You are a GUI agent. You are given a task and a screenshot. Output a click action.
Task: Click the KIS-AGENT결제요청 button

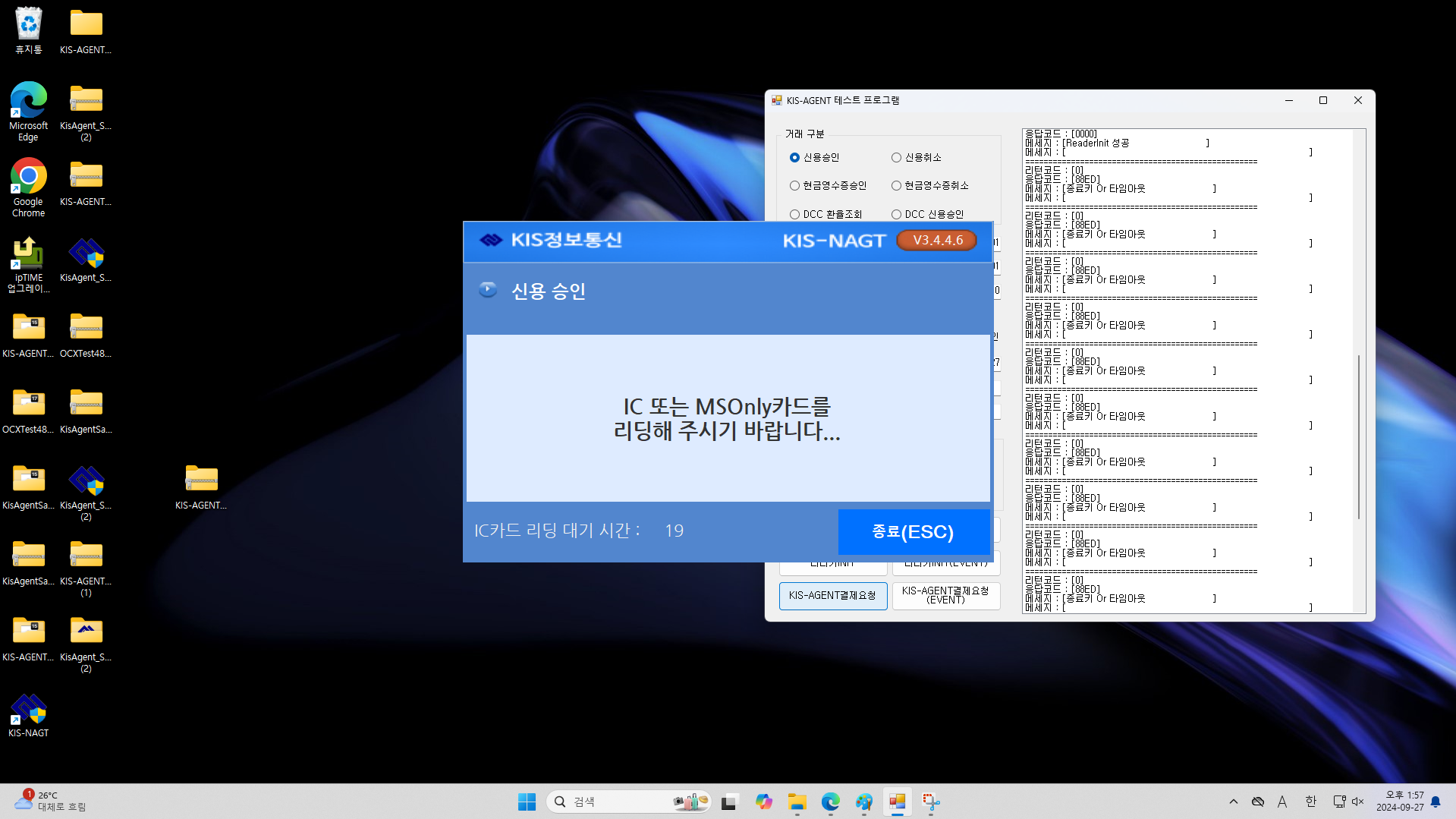click(x=832, y=596)
